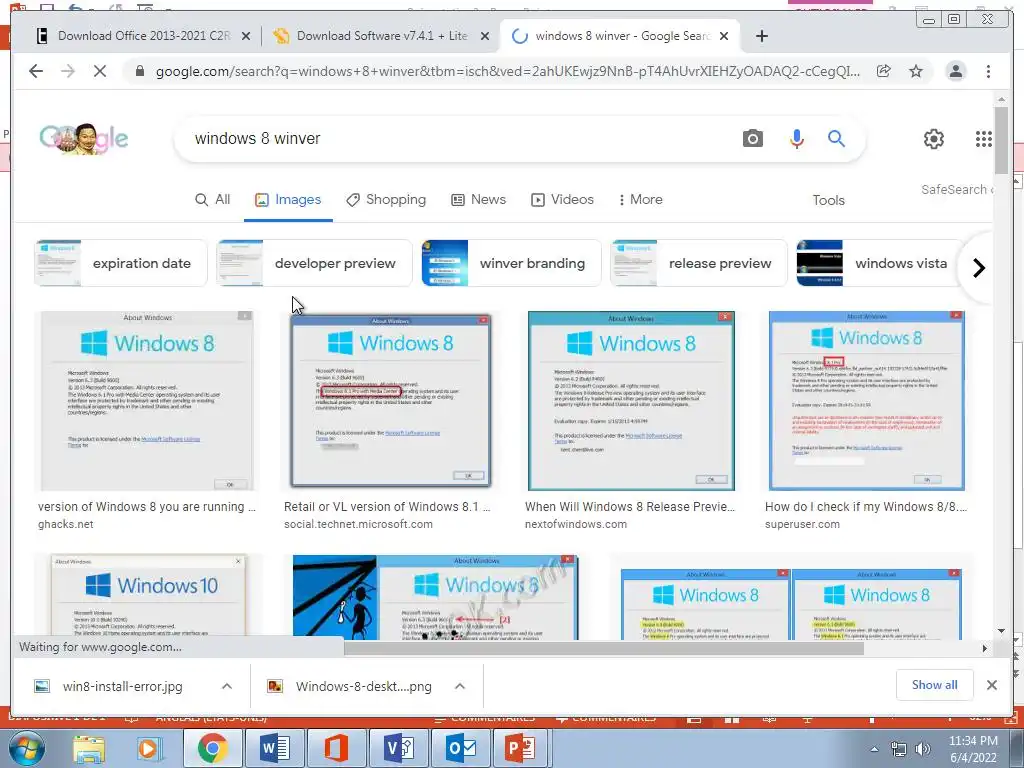
Task: Search by image using the camera icon
Action: tap(752, 138)
